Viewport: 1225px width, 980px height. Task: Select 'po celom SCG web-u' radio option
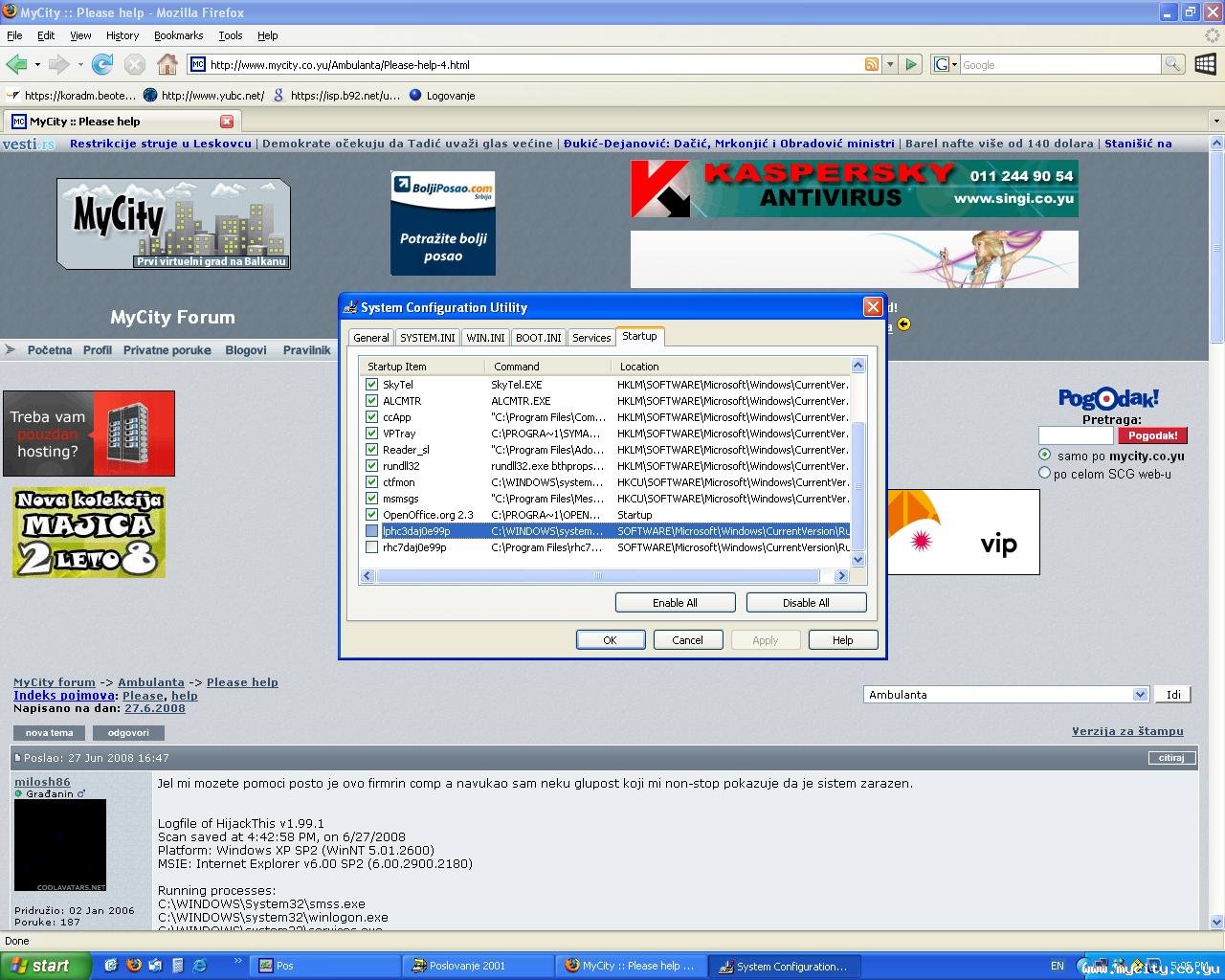[1045, 473]
